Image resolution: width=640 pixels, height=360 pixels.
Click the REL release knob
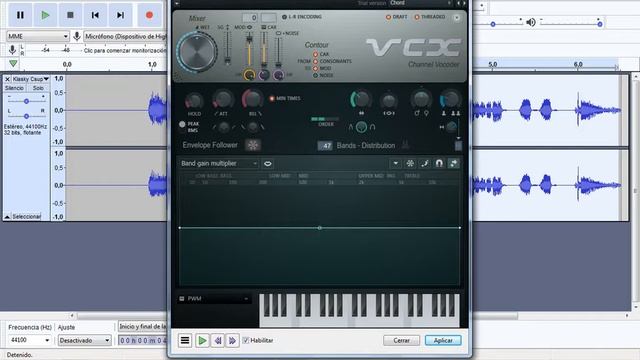click(x=252, y=99)
